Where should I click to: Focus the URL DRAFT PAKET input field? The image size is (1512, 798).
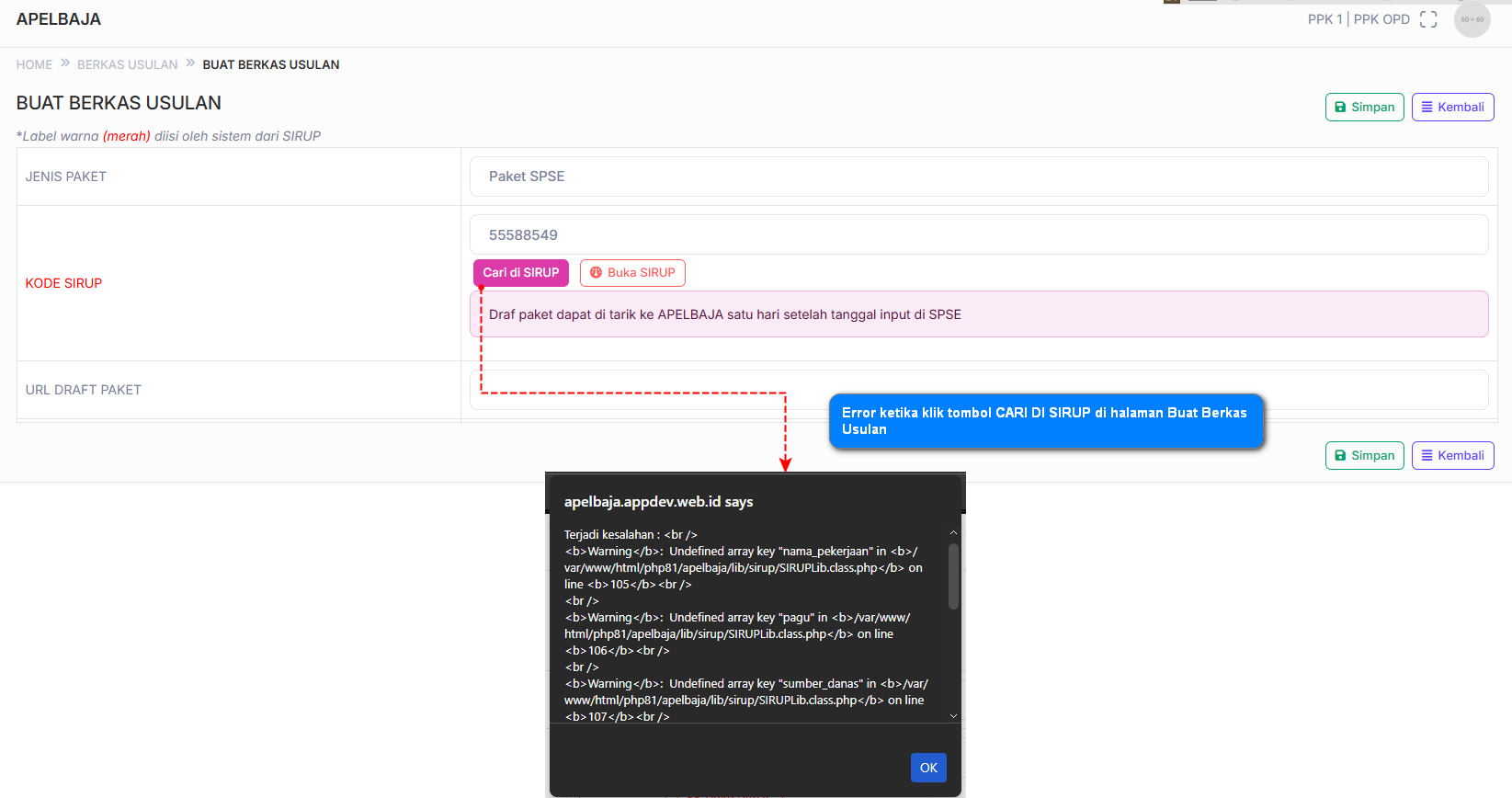[x=979, y=389]
